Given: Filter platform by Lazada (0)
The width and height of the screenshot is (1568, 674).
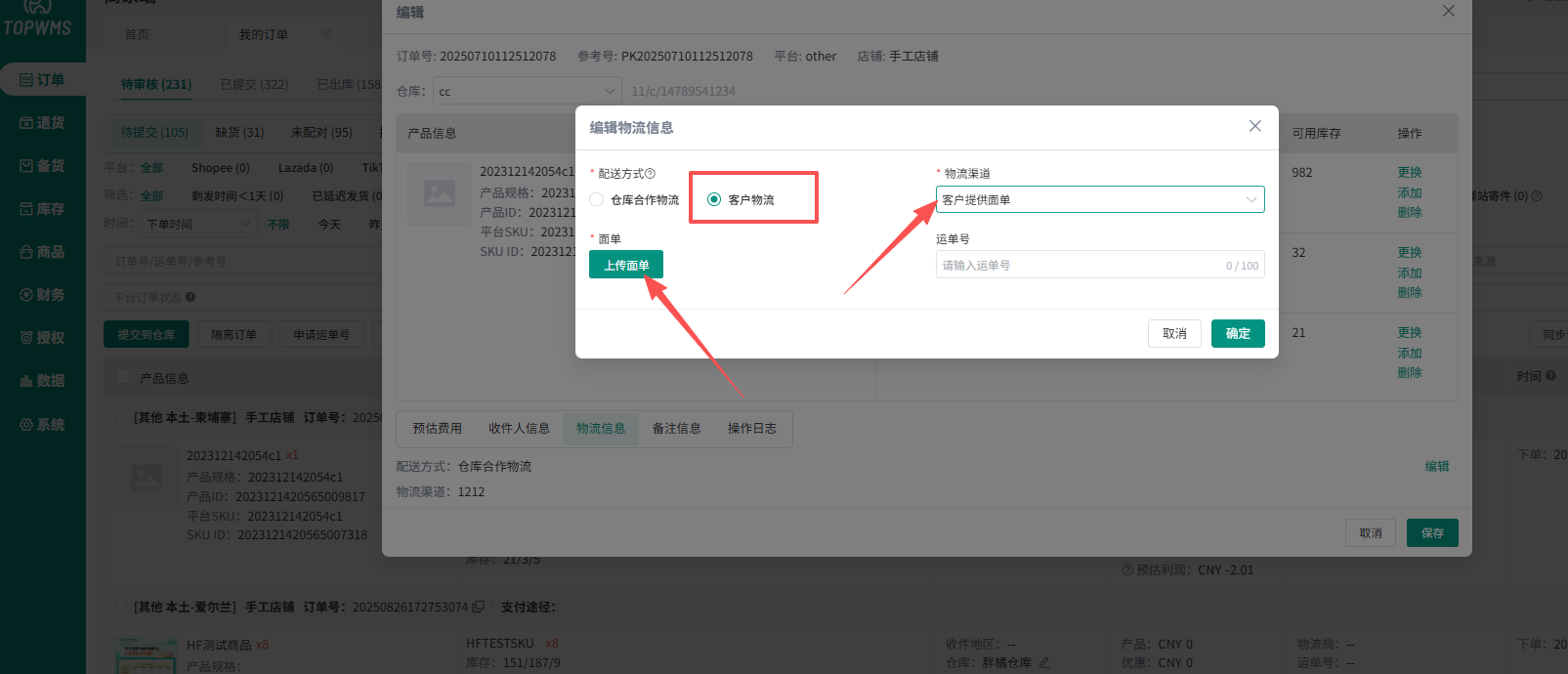Looking at the screenshot, I should (x=305, y=167).
